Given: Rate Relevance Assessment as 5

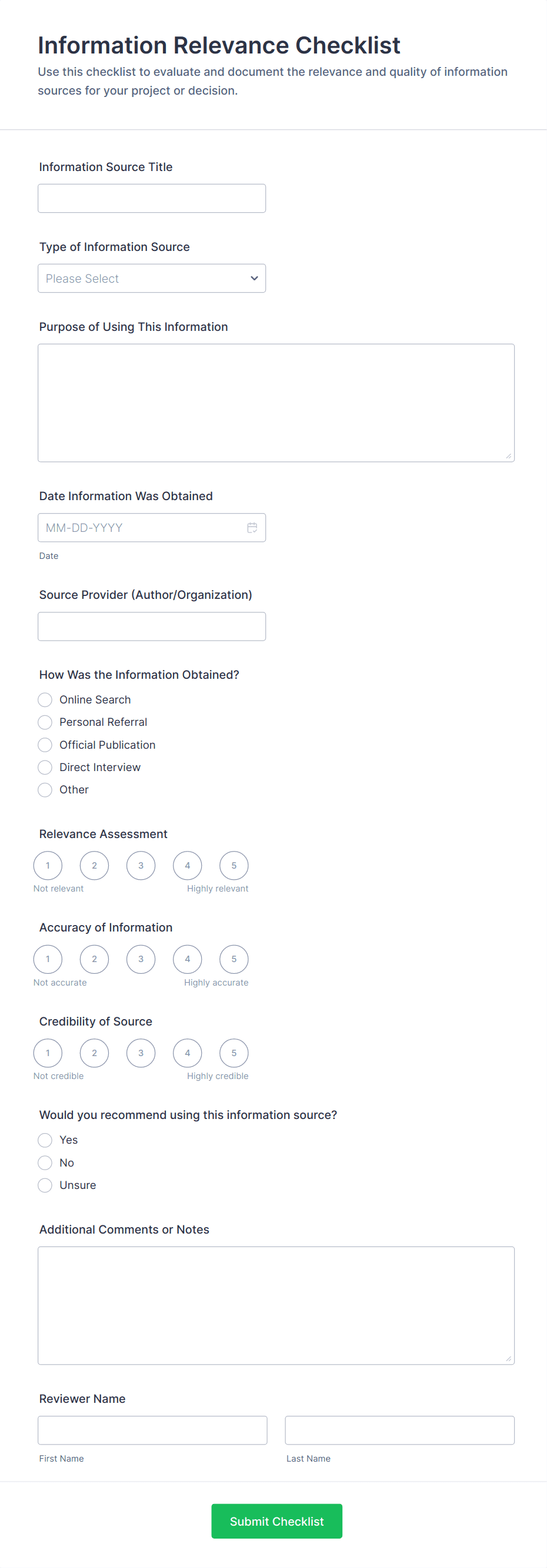Looking at the screenshot, I should (234, 865).
